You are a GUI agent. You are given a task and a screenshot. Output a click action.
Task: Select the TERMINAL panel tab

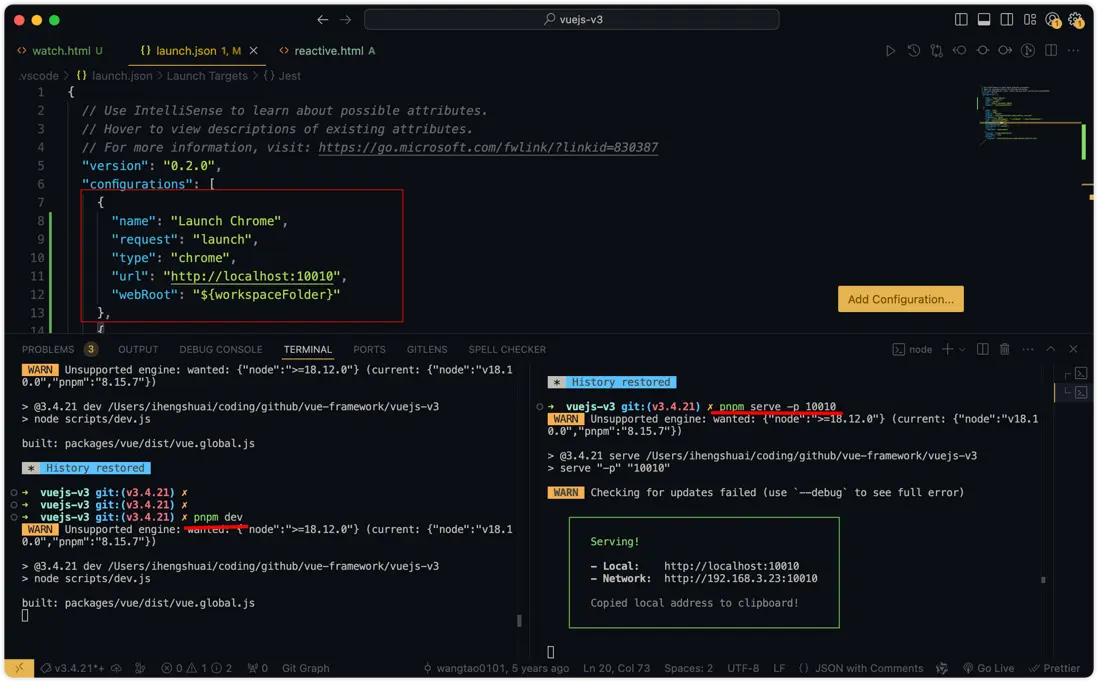[x=307, y=349]
